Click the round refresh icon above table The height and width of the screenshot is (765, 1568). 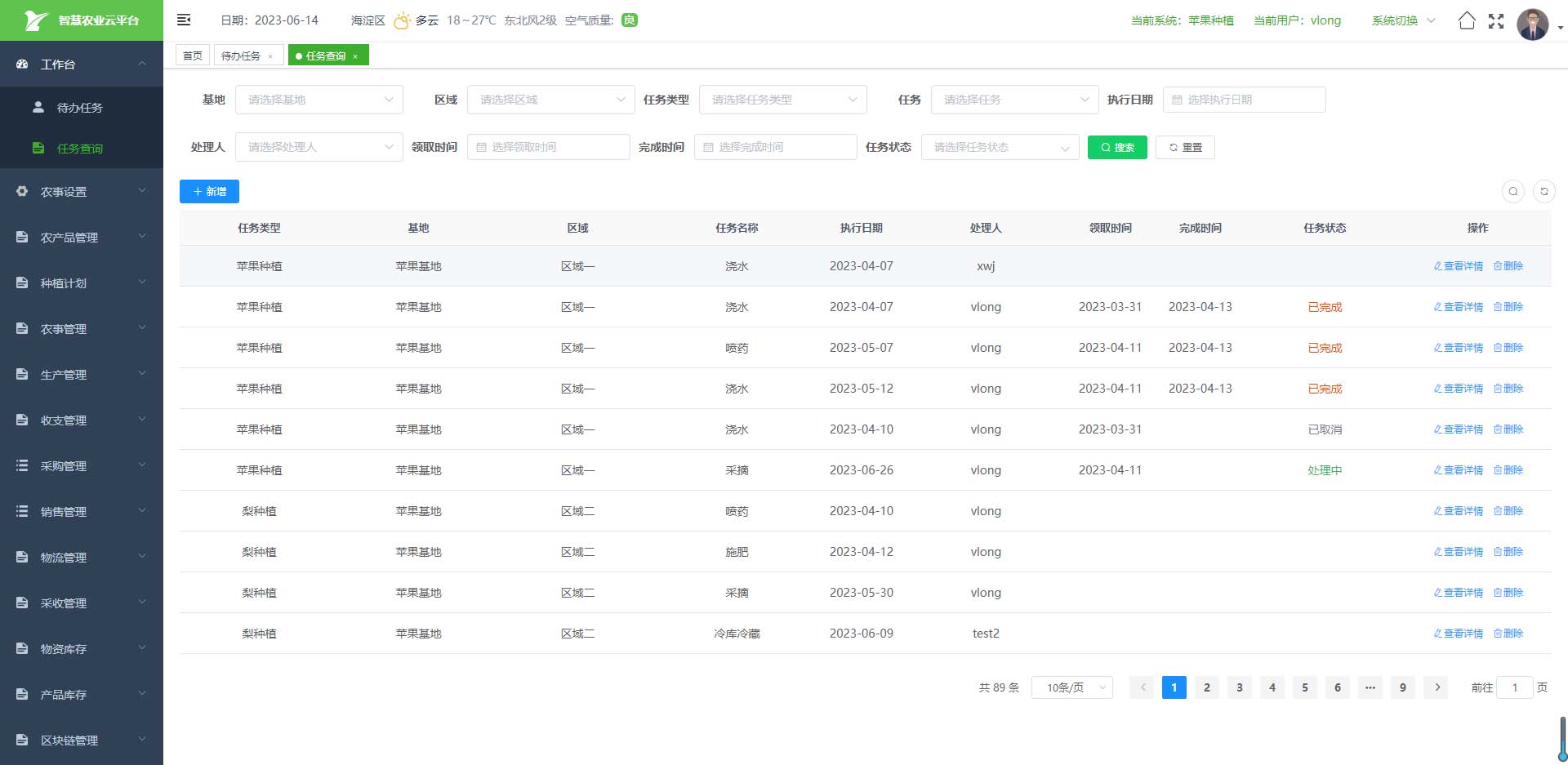pos(1544,191)
